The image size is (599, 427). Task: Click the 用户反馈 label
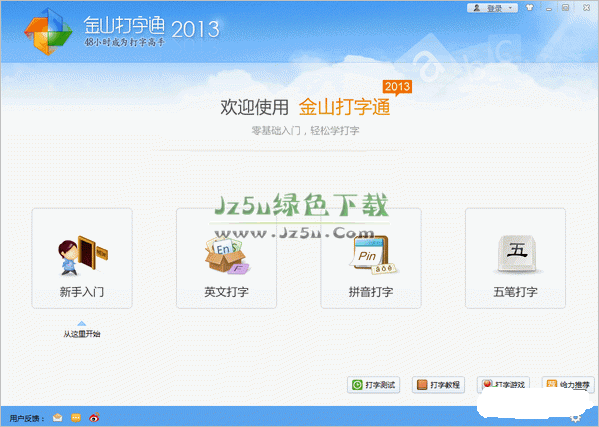(x=27, y=419)
